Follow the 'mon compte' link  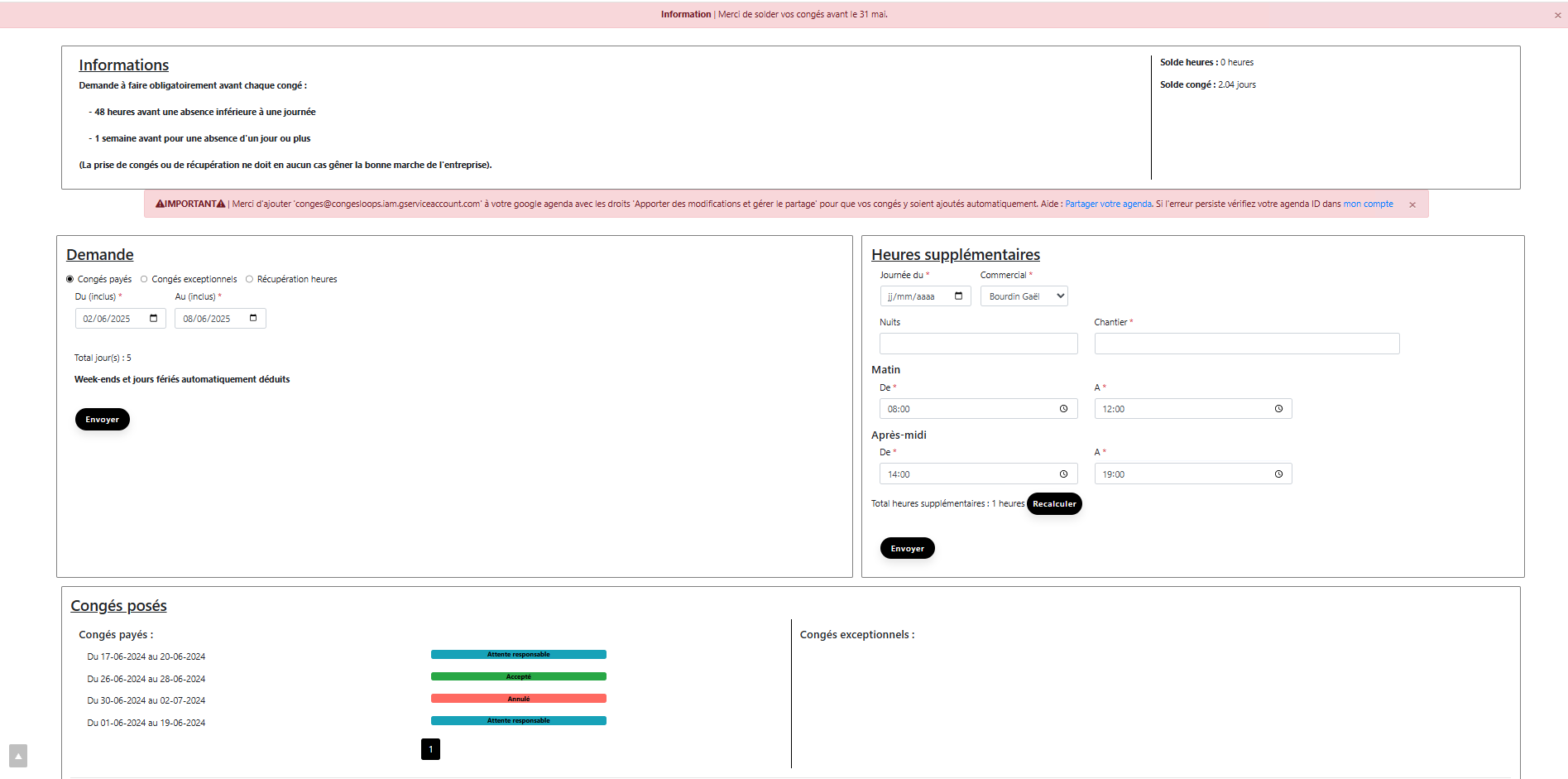coord(1368,204)
